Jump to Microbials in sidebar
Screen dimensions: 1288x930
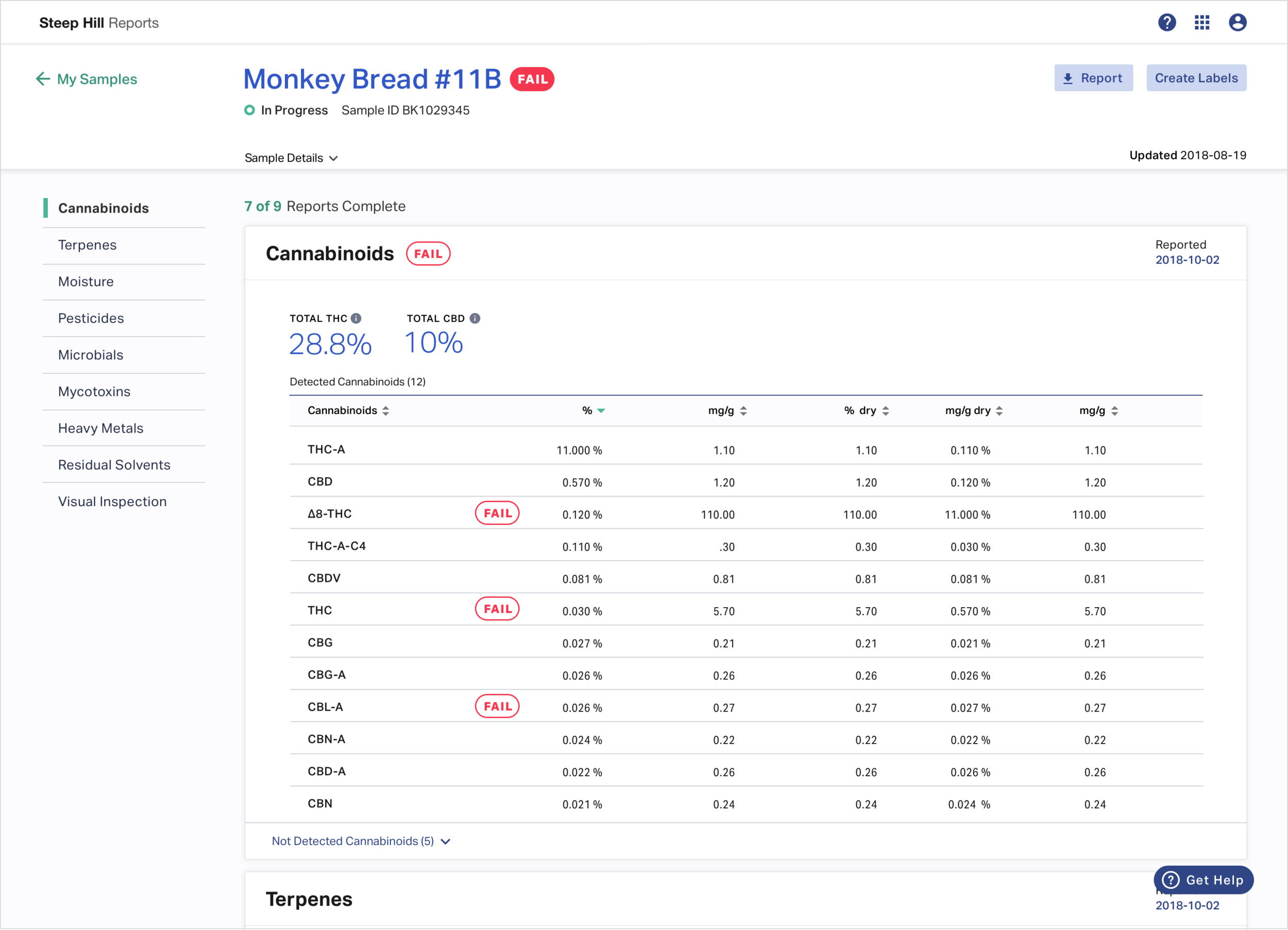91,355
